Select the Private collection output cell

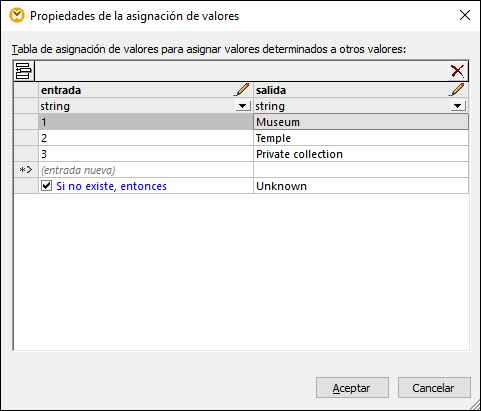coord(361,154)
